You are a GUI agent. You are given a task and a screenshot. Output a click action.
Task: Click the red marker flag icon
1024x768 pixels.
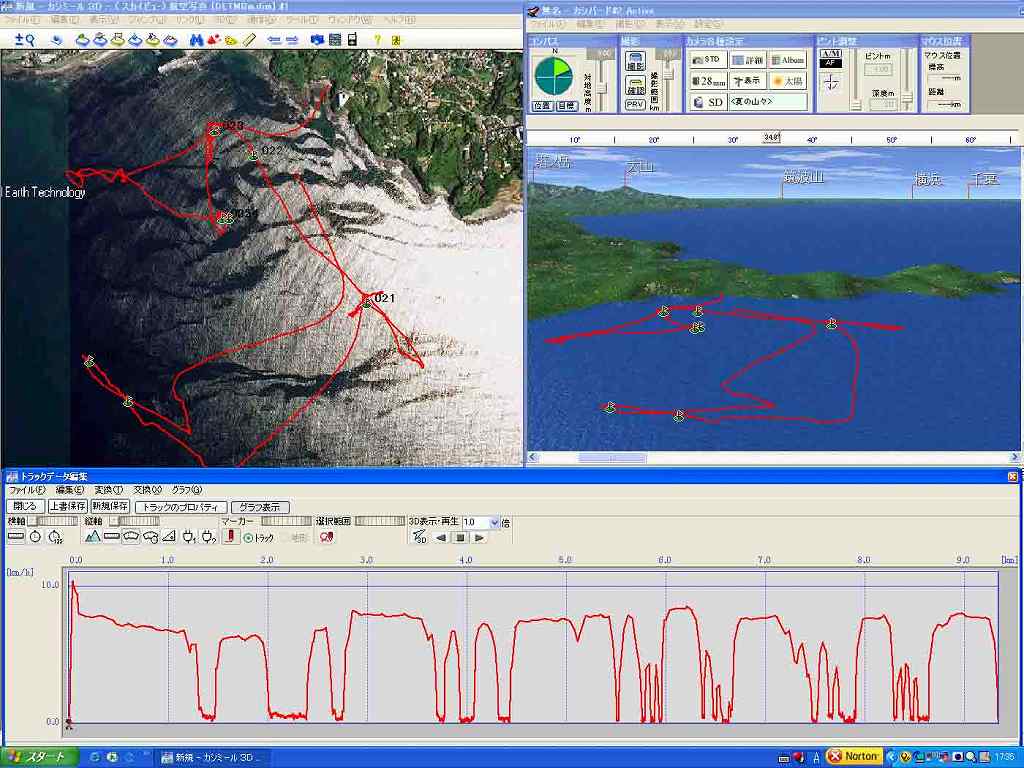(x=229, y=537)
